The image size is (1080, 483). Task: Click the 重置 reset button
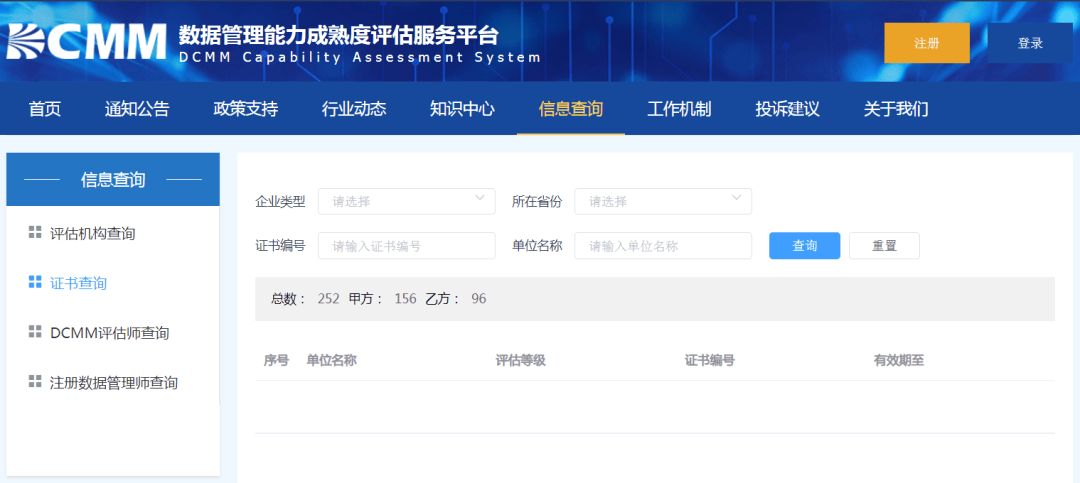point(884,246)
